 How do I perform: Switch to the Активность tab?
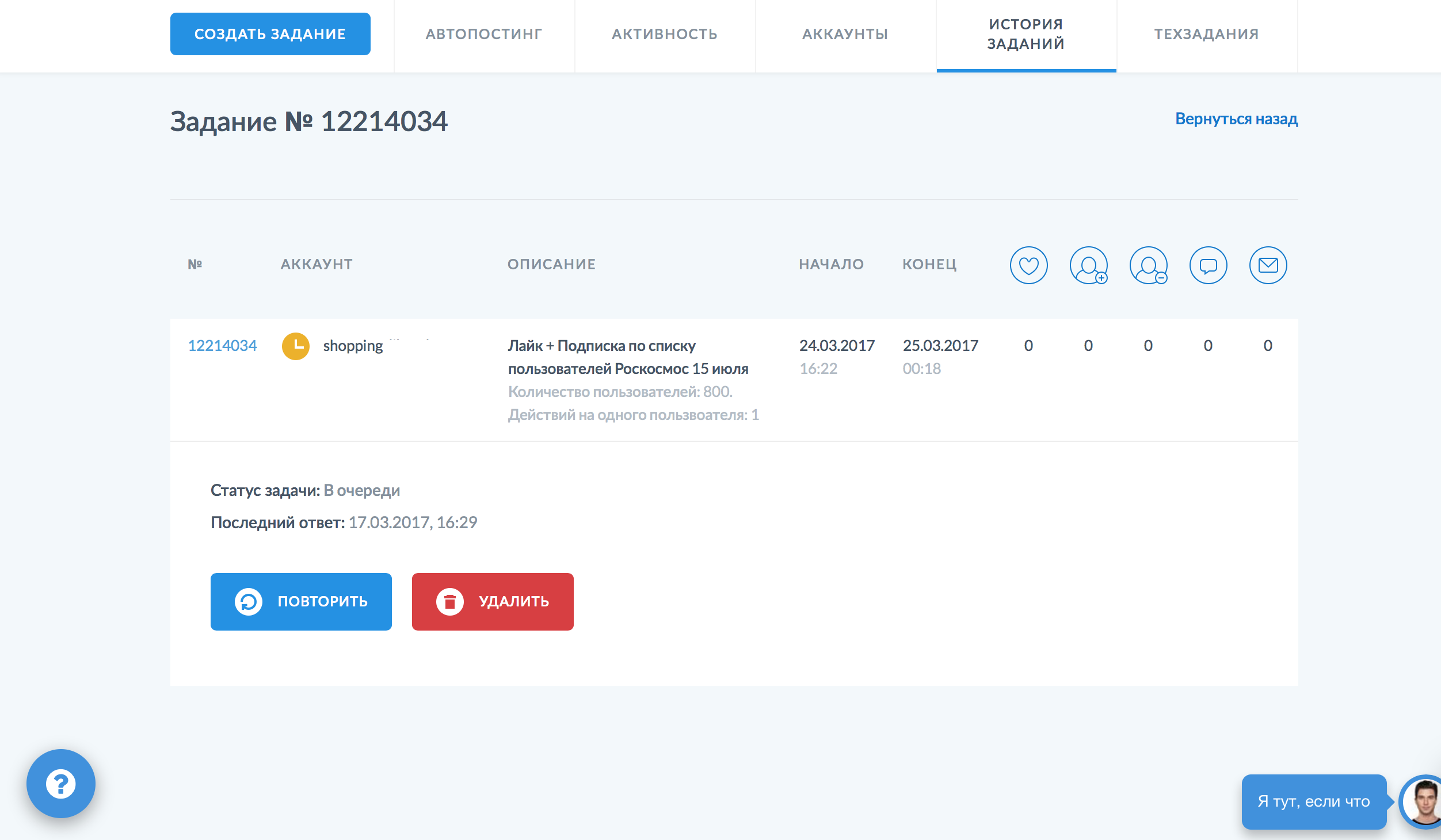coord(665,34)
